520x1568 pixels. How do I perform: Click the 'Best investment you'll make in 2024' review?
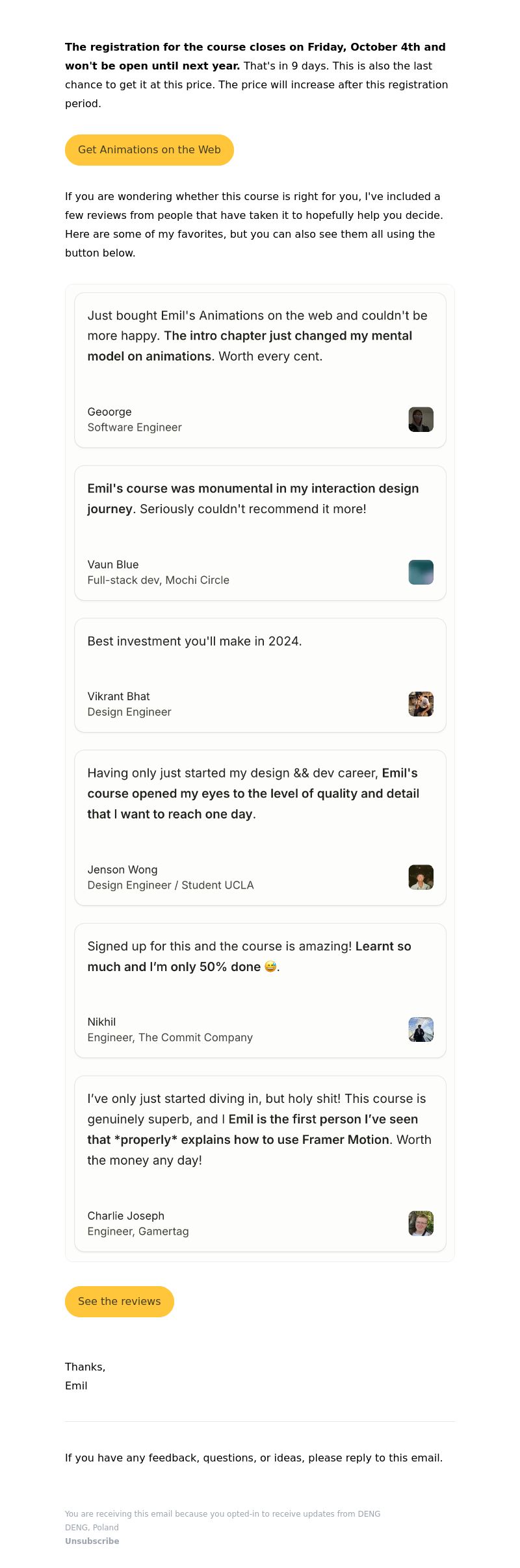pyautogui.click(x=194, y=641)
